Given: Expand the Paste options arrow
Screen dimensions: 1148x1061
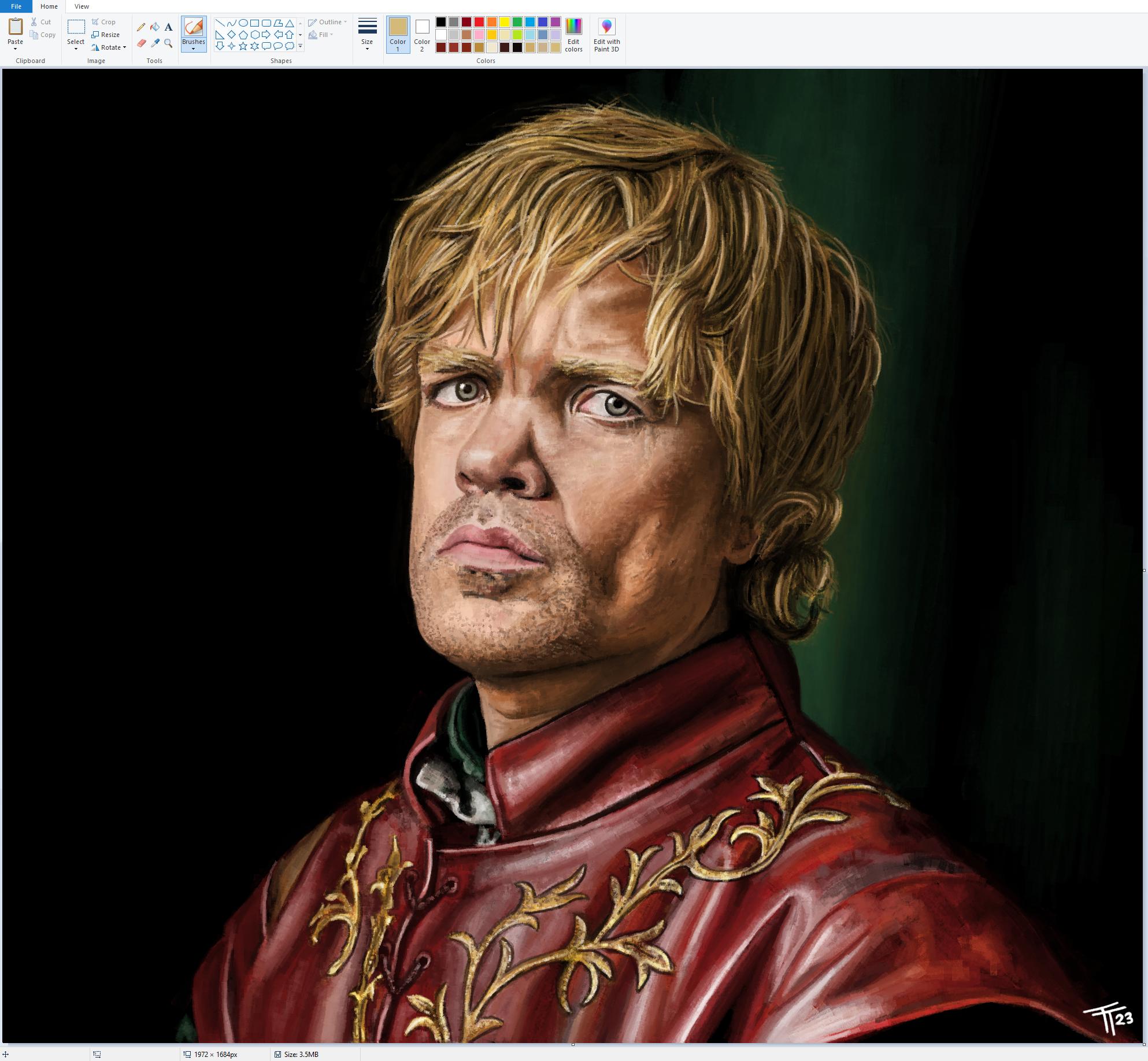Looking at the screenshot, I should [x=15, y=49].
